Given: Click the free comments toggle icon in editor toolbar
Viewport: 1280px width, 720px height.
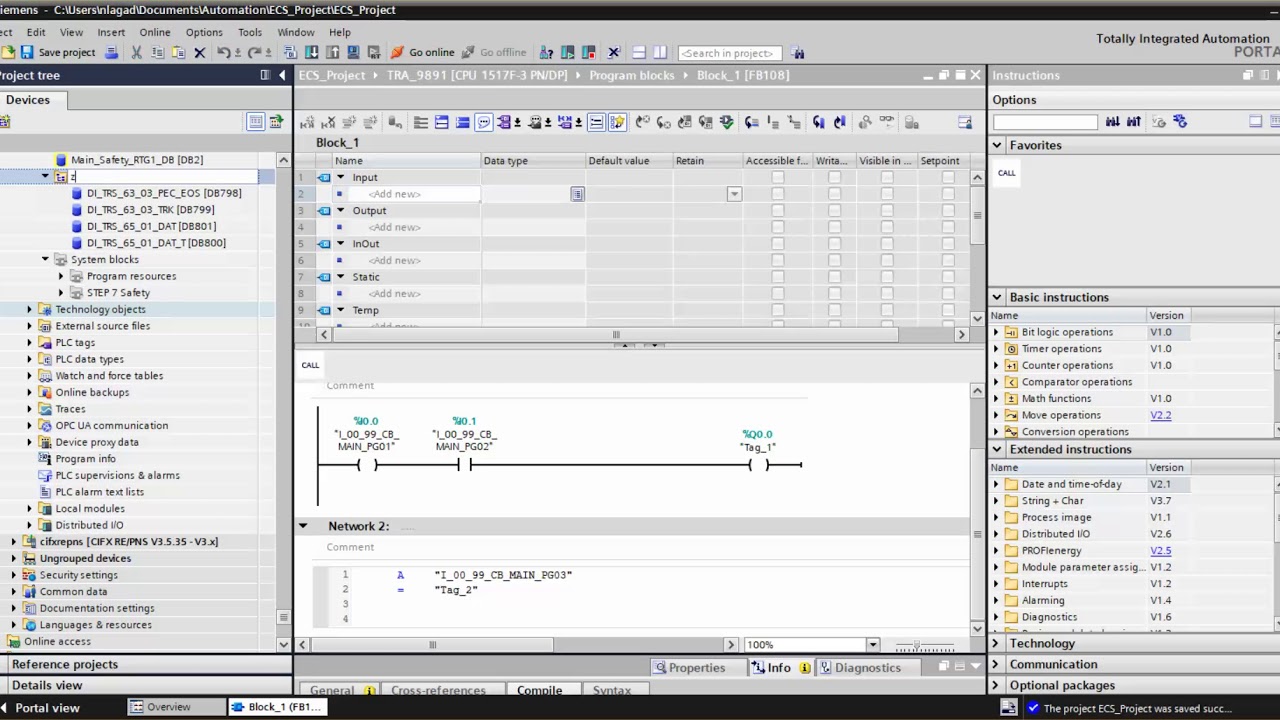Looking at the screenshot, I should (x=484, y=122).
